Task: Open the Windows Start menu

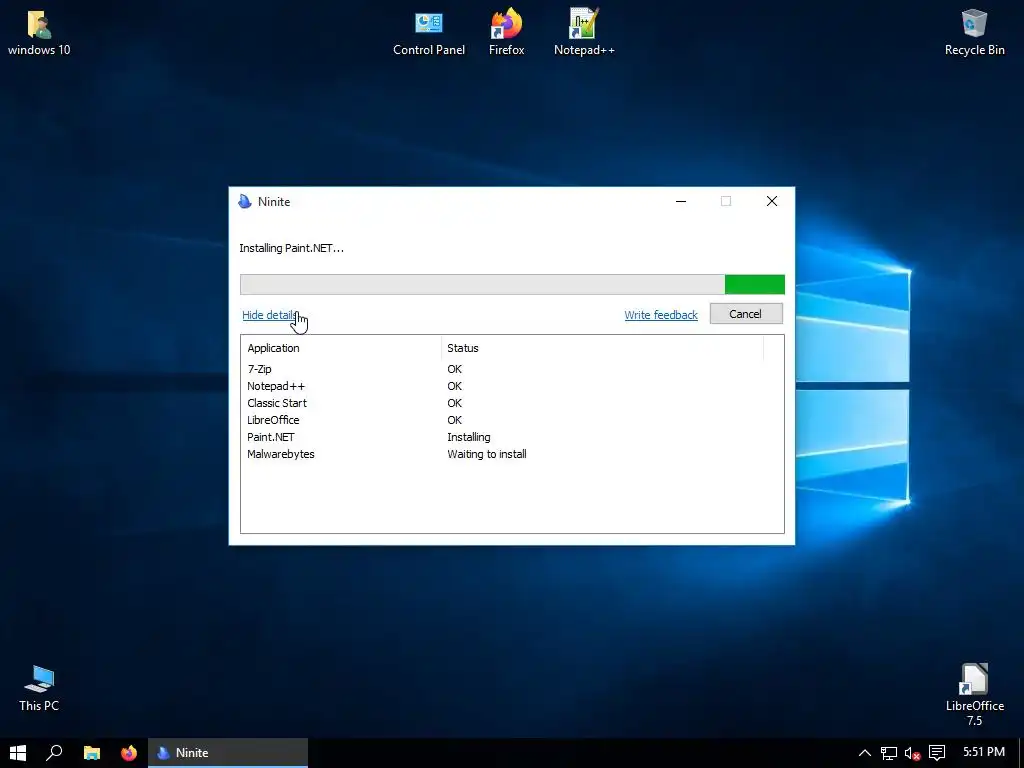Action: [x=18, y=753]
